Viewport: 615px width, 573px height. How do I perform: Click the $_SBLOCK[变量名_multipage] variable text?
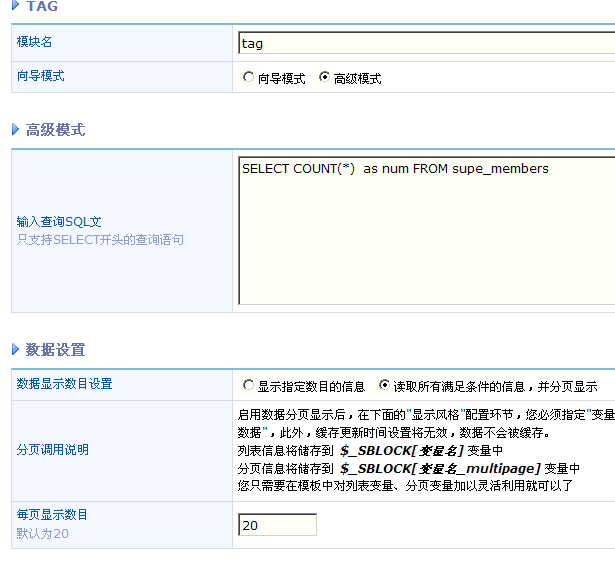click(x=440, y=468)
